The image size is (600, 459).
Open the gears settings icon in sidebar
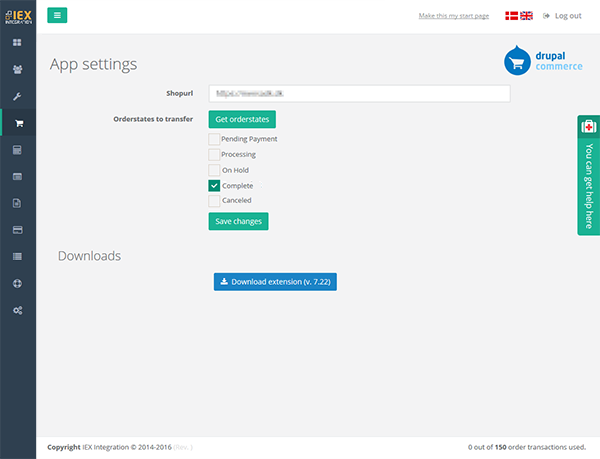coord(17,310)
